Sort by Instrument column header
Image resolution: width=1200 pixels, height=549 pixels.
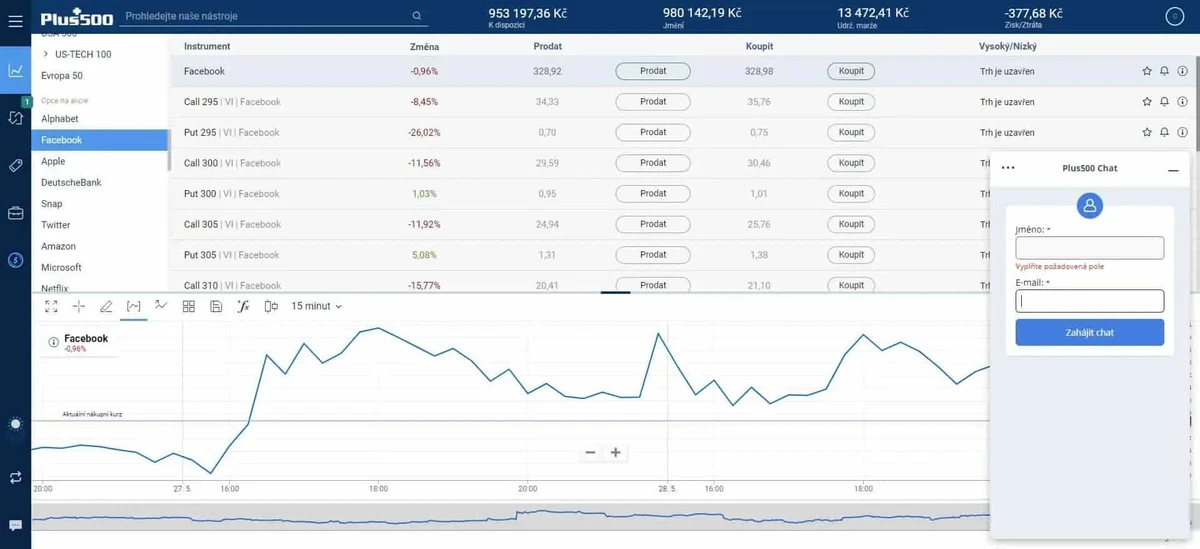click(207, 47)
